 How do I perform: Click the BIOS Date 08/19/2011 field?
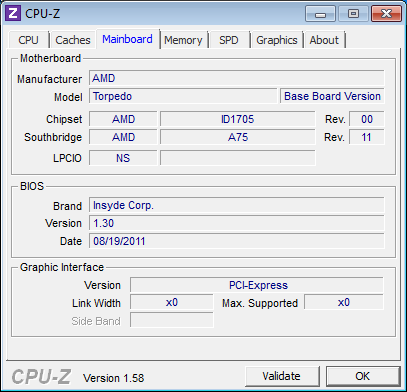[237, 241]
